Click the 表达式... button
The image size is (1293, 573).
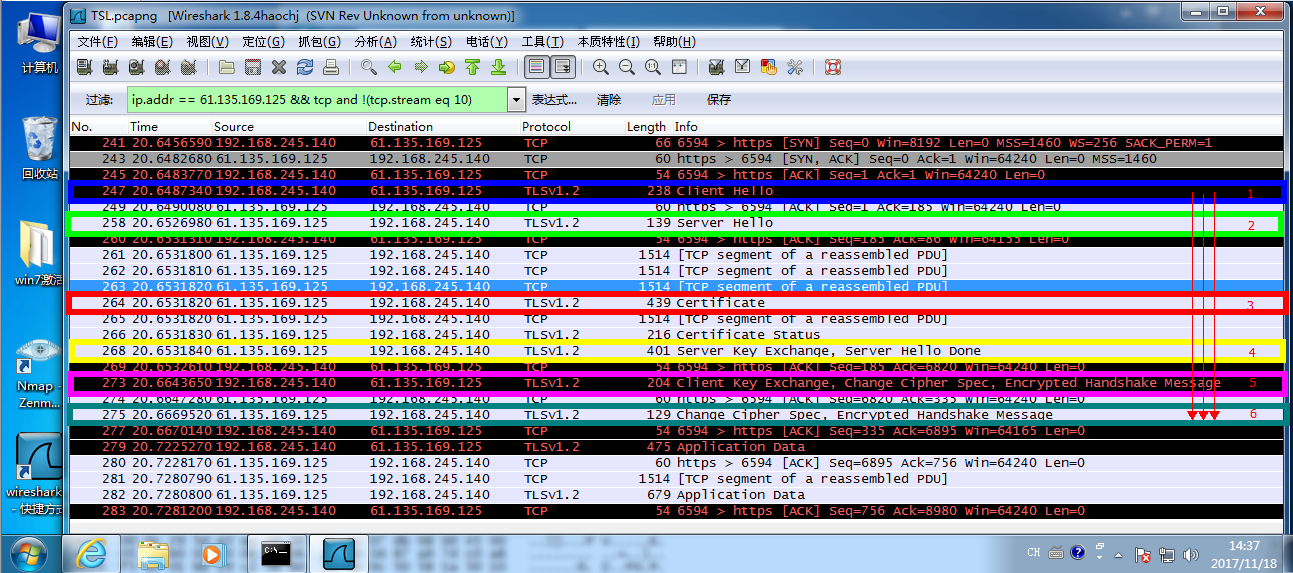click(554, 100)
